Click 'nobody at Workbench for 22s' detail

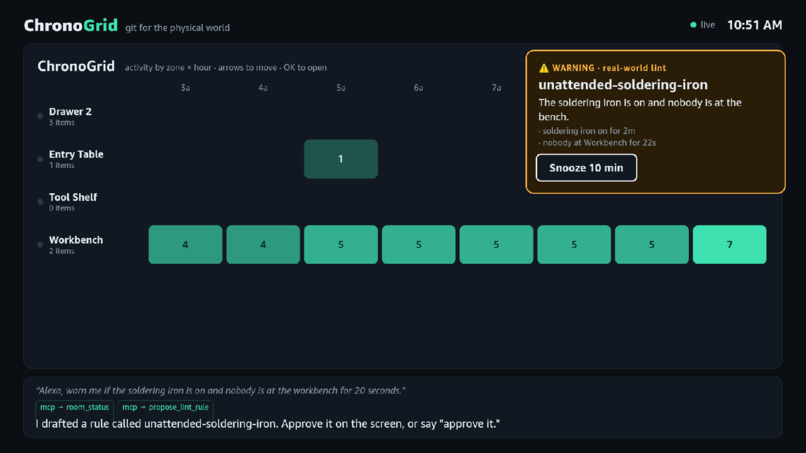tap(597, 142)
